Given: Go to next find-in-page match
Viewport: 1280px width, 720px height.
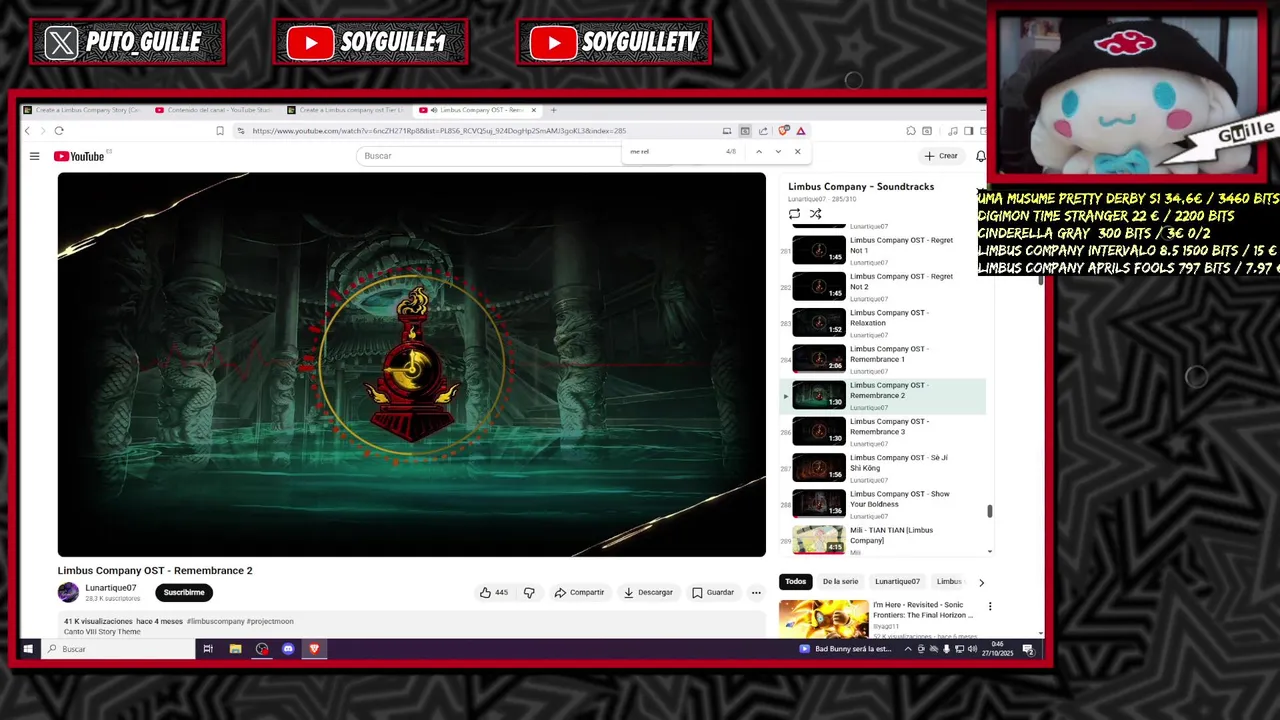Looking at the screenshot, I should click(778, 152).
